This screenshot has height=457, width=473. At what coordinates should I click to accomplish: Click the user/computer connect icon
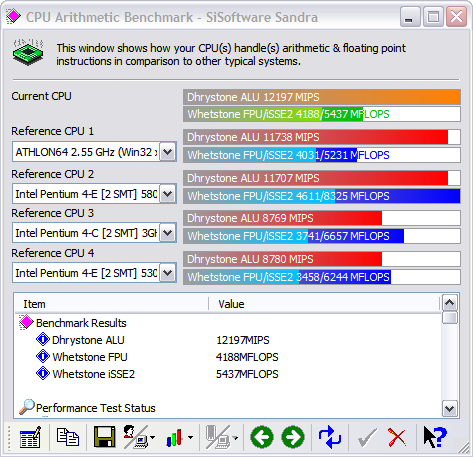[x=135, y=437]
